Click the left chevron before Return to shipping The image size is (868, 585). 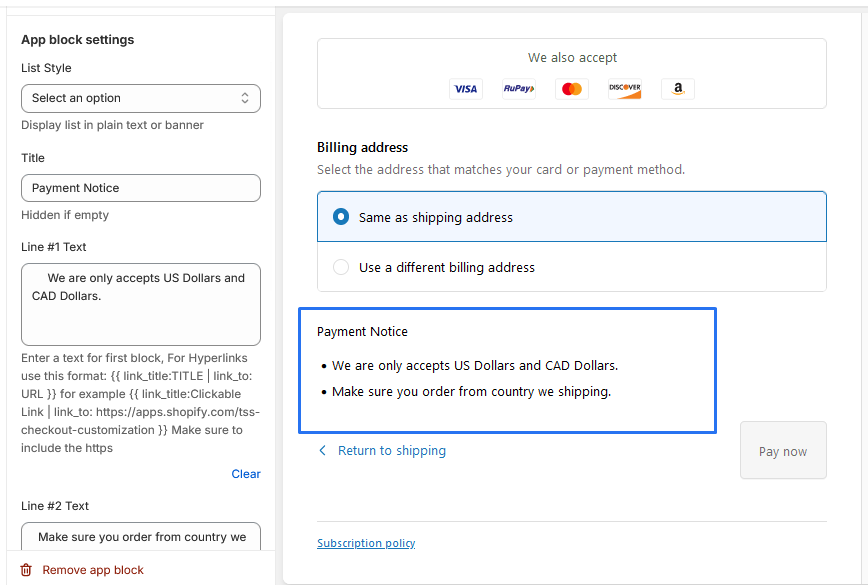(x=323, y=451)
